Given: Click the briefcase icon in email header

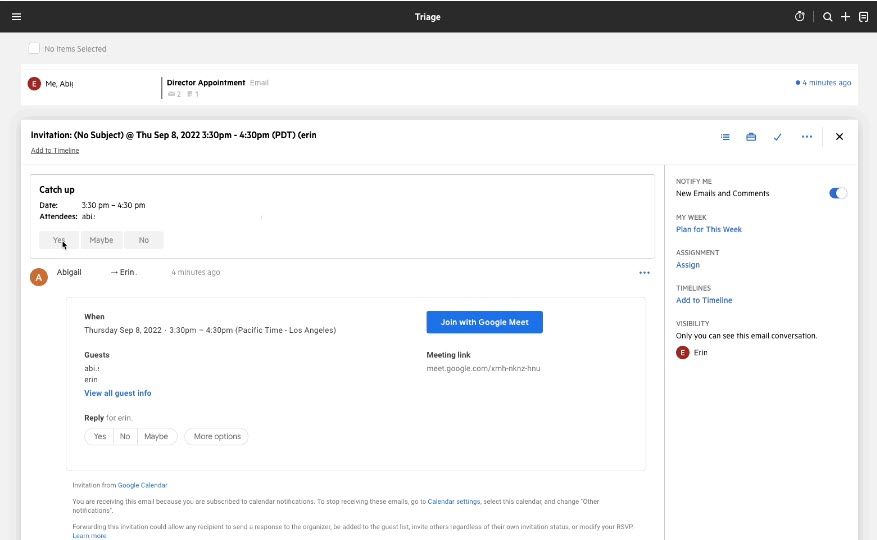Looking at the screenshot, I should (751, 137).
